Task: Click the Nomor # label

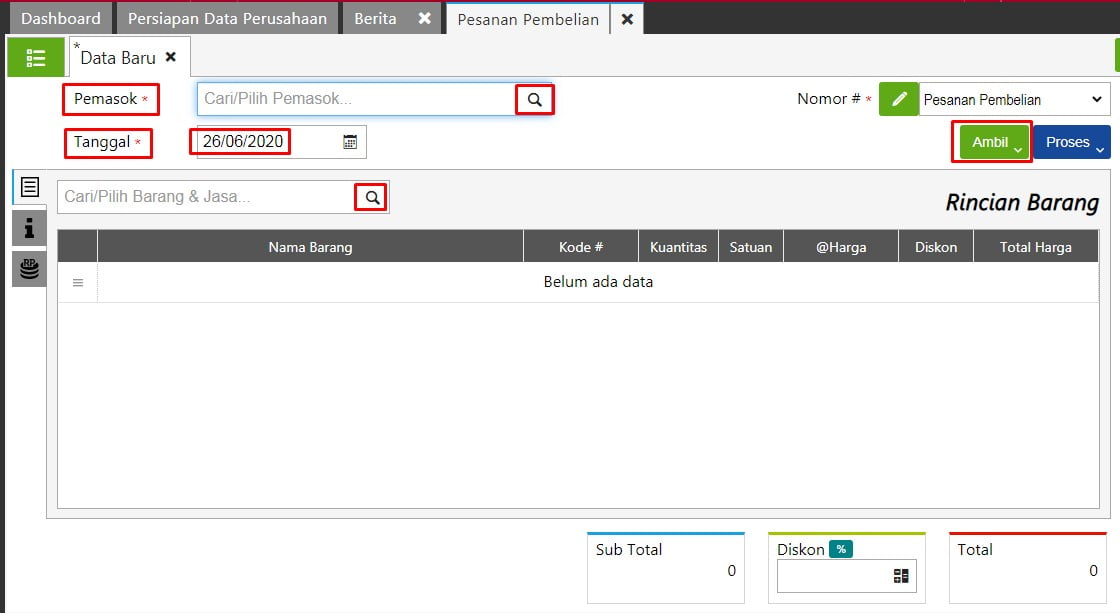Action: point(829,99)
